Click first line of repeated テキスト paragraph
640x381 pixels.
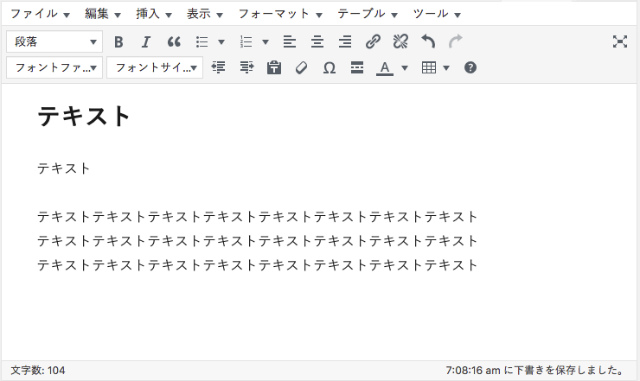point(257,216)
